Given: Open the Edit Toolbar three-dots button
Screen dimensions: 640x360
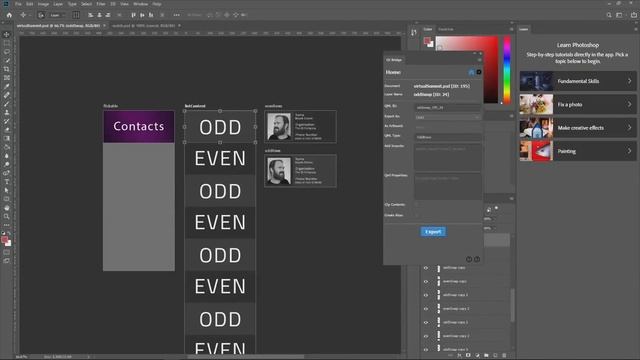Looking at the screenshot, I should 7,225.
